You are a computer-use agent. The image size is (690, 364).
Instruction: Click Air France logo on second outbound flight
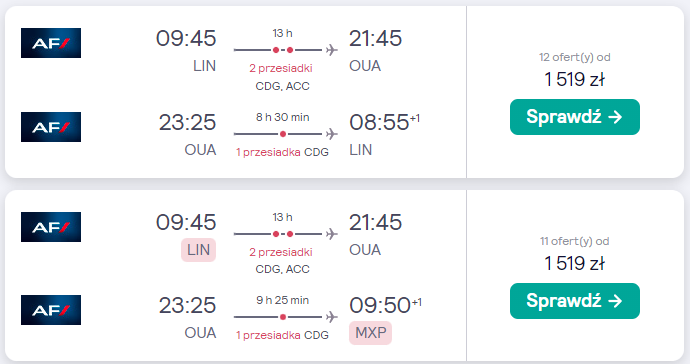point(51,227)
